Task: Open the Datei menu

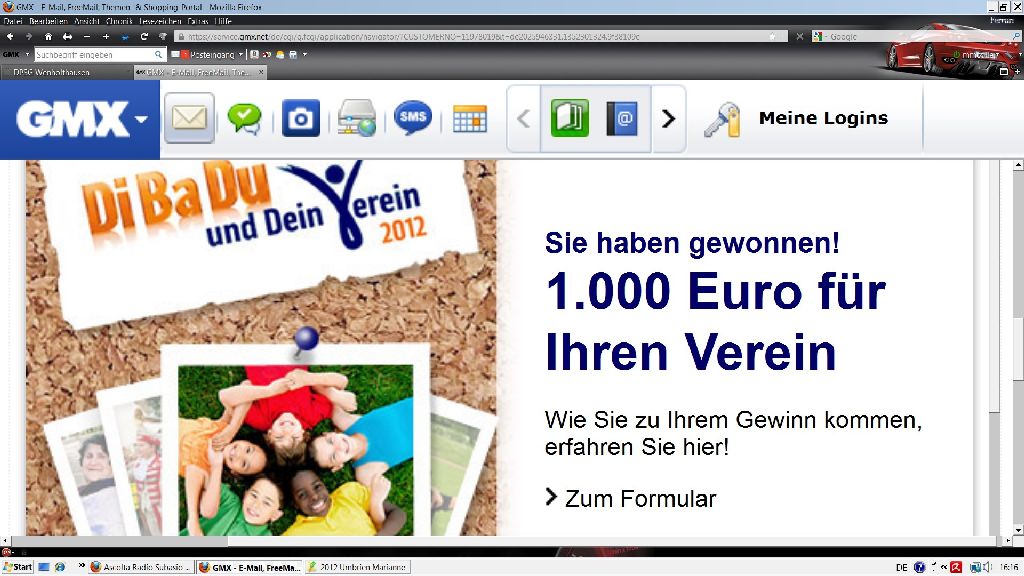Action: (x=12, y=21)
